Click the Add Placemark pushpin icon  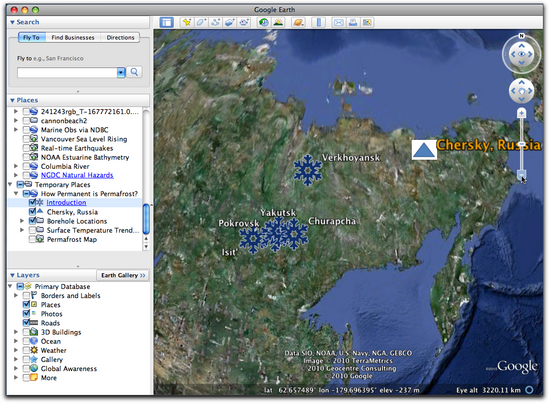tap(187, 22)
